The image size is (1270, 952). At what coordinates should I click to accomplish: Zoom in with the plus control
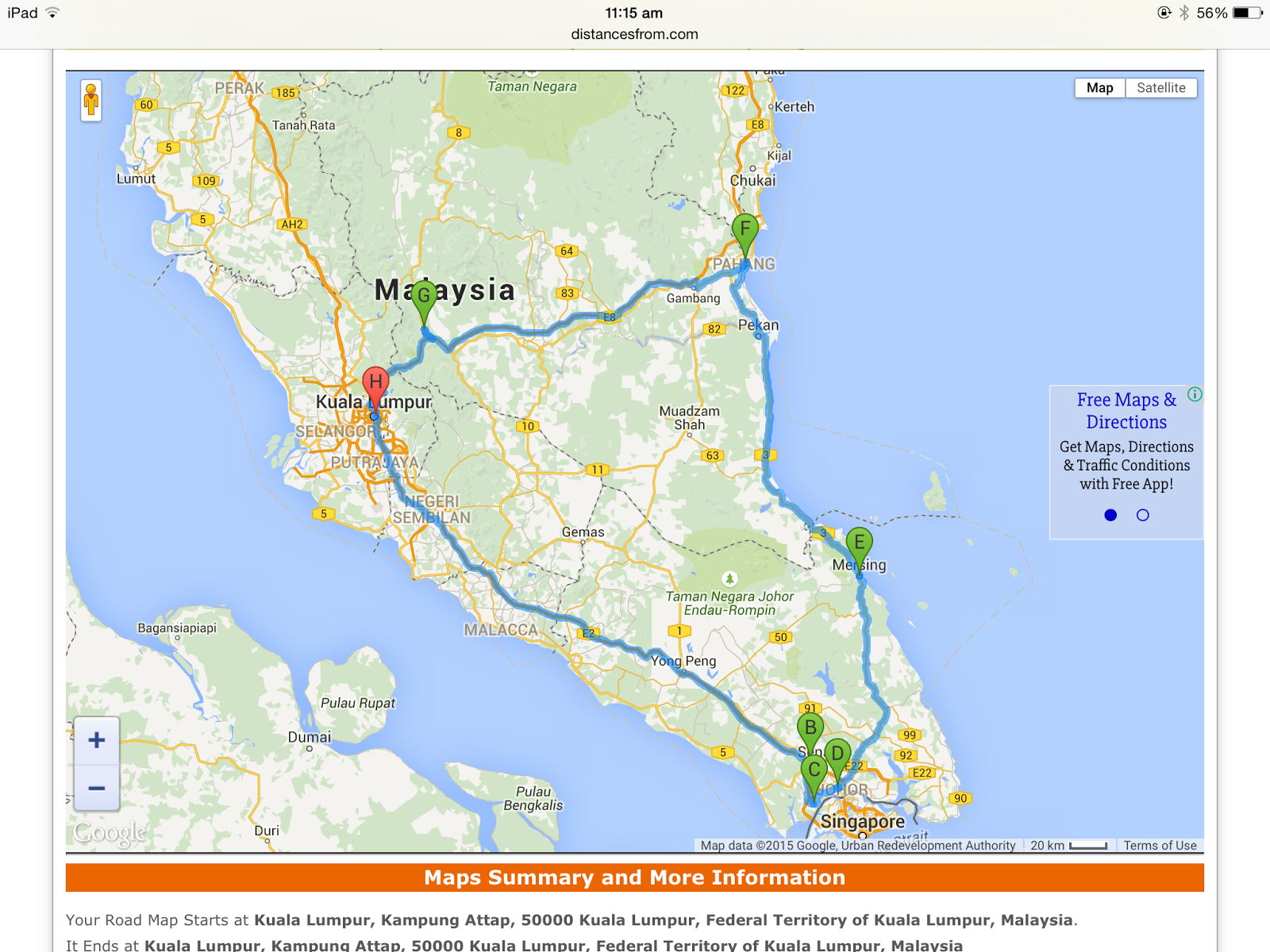click(97, 740)
